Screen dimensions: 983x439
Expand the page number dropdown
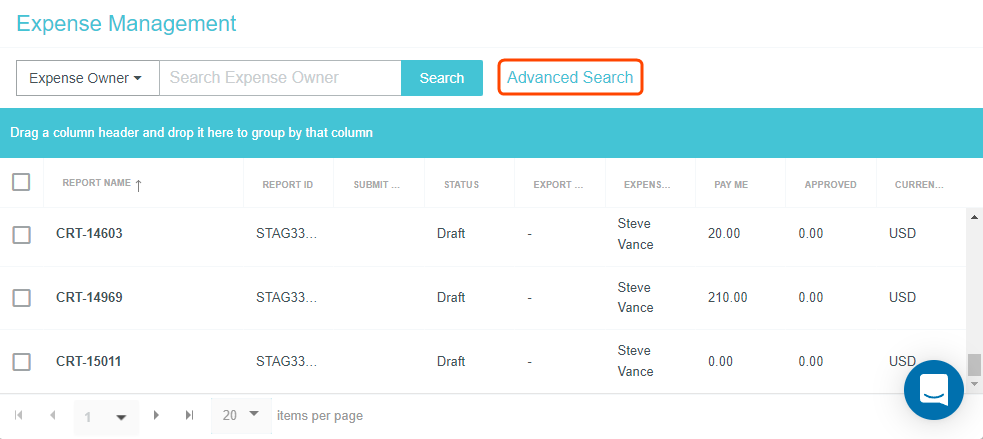[121, 417]
